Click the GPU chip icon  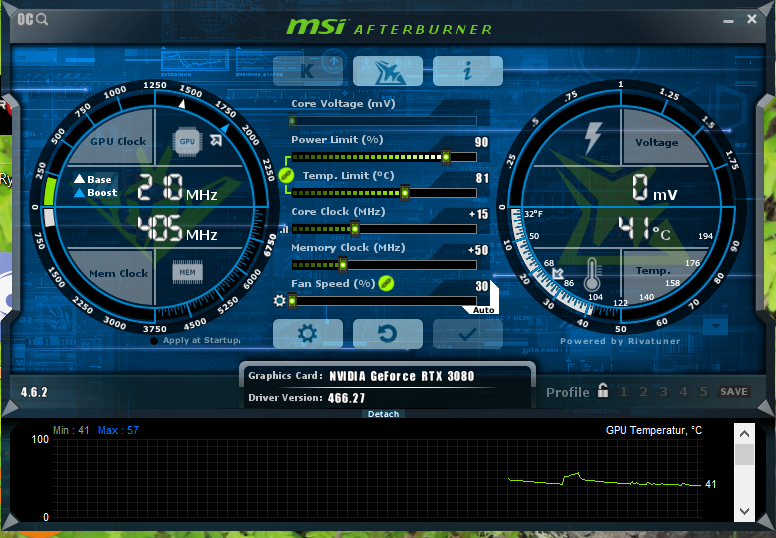coord(187,142)
